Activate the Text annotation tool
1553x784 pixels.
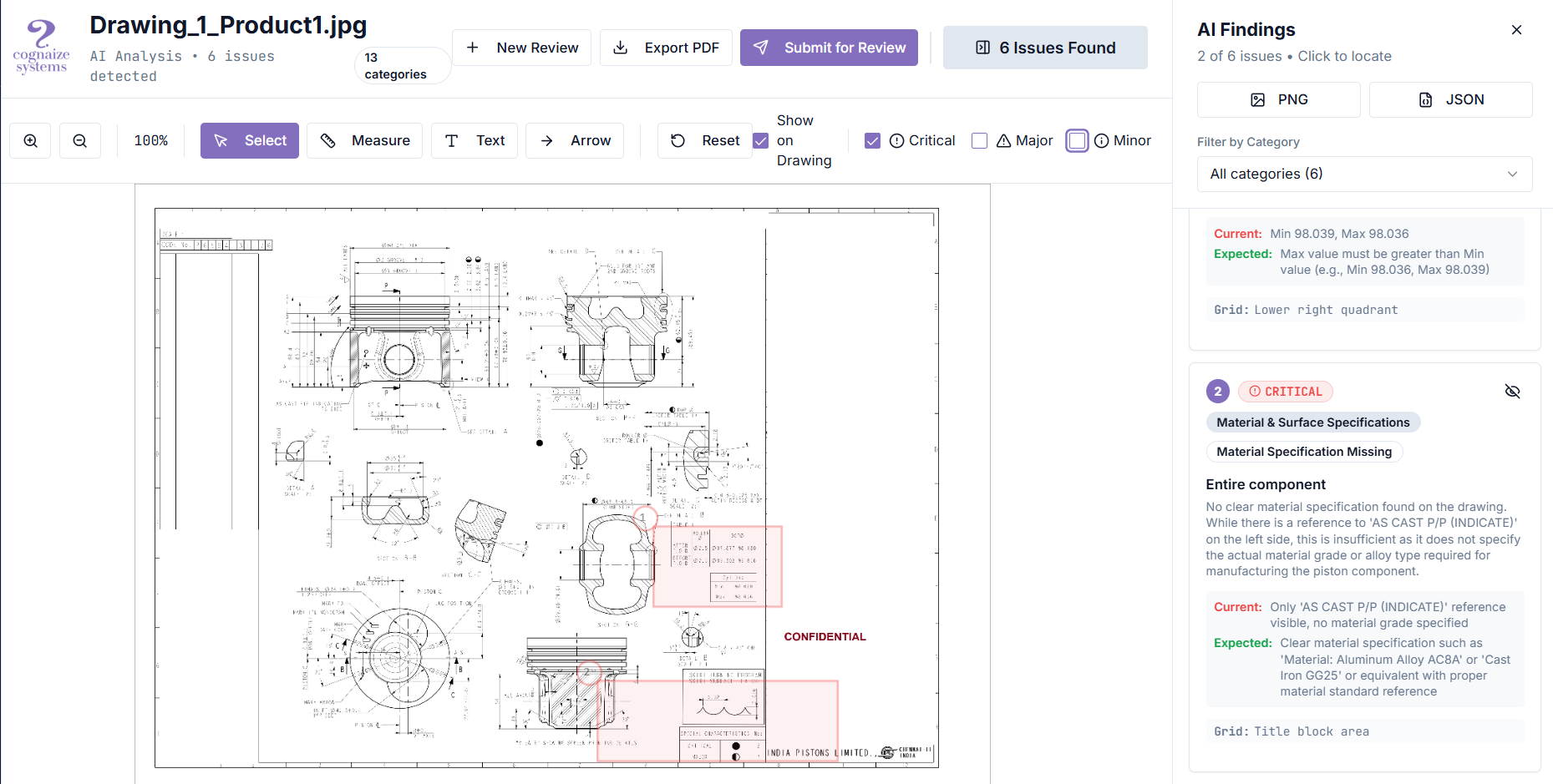[x=474, y=140]
